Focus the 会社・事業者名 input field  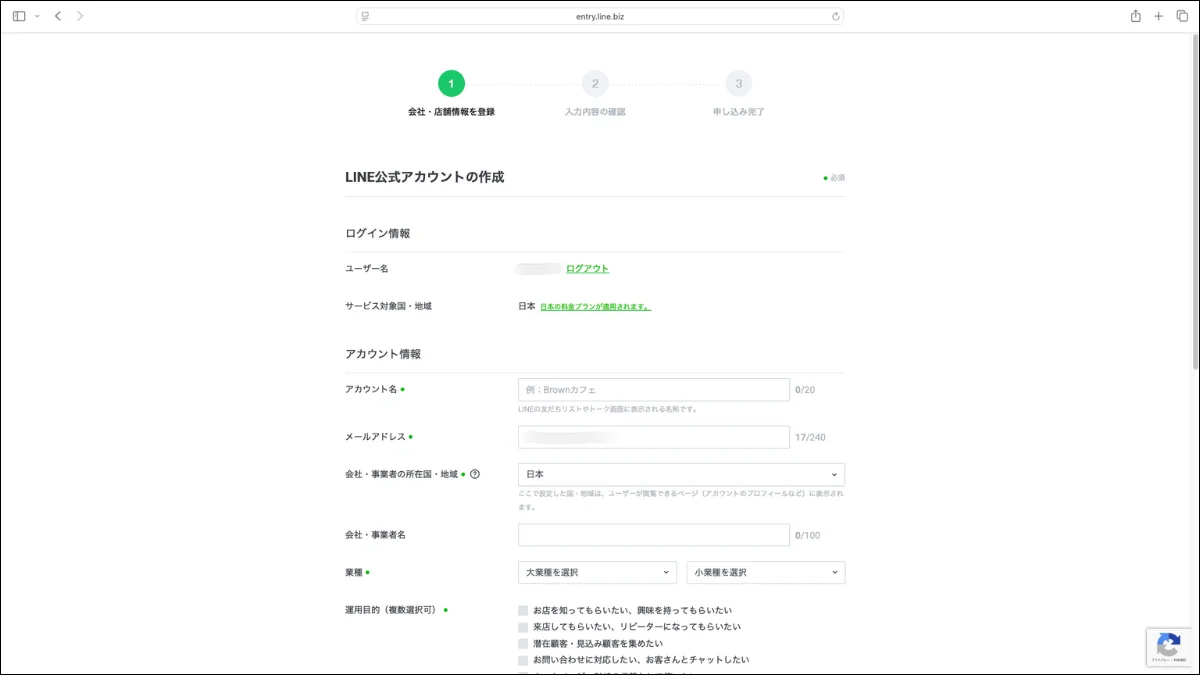click(654, 535)
